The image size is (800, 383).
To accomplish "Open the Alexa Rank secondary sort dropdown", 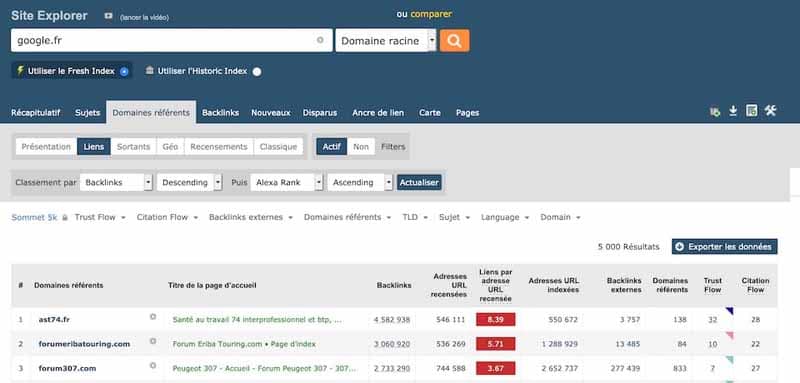I will pyautogui.click(x=287, y=182).
